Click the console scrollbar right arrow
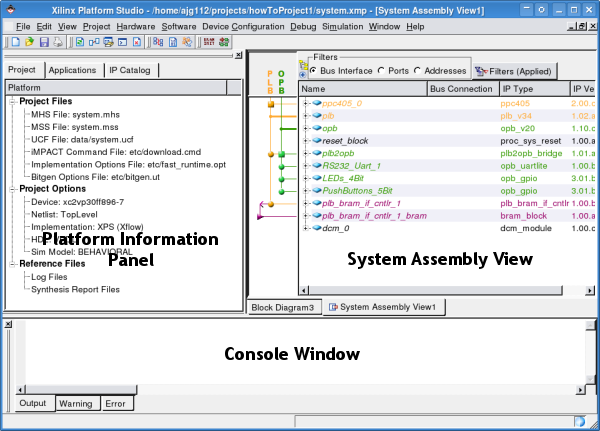 click(580, 390)
